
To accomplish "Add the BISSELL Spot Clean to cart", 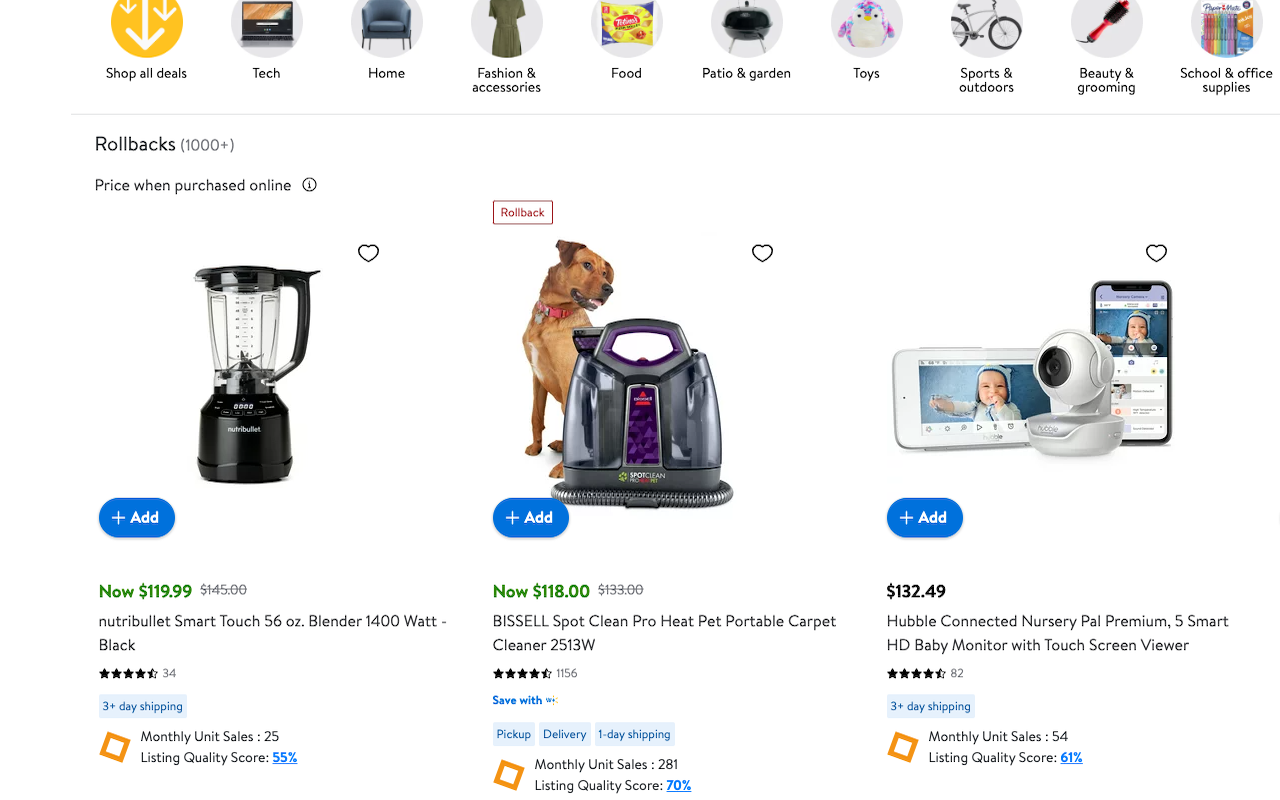I will point(531,517).
